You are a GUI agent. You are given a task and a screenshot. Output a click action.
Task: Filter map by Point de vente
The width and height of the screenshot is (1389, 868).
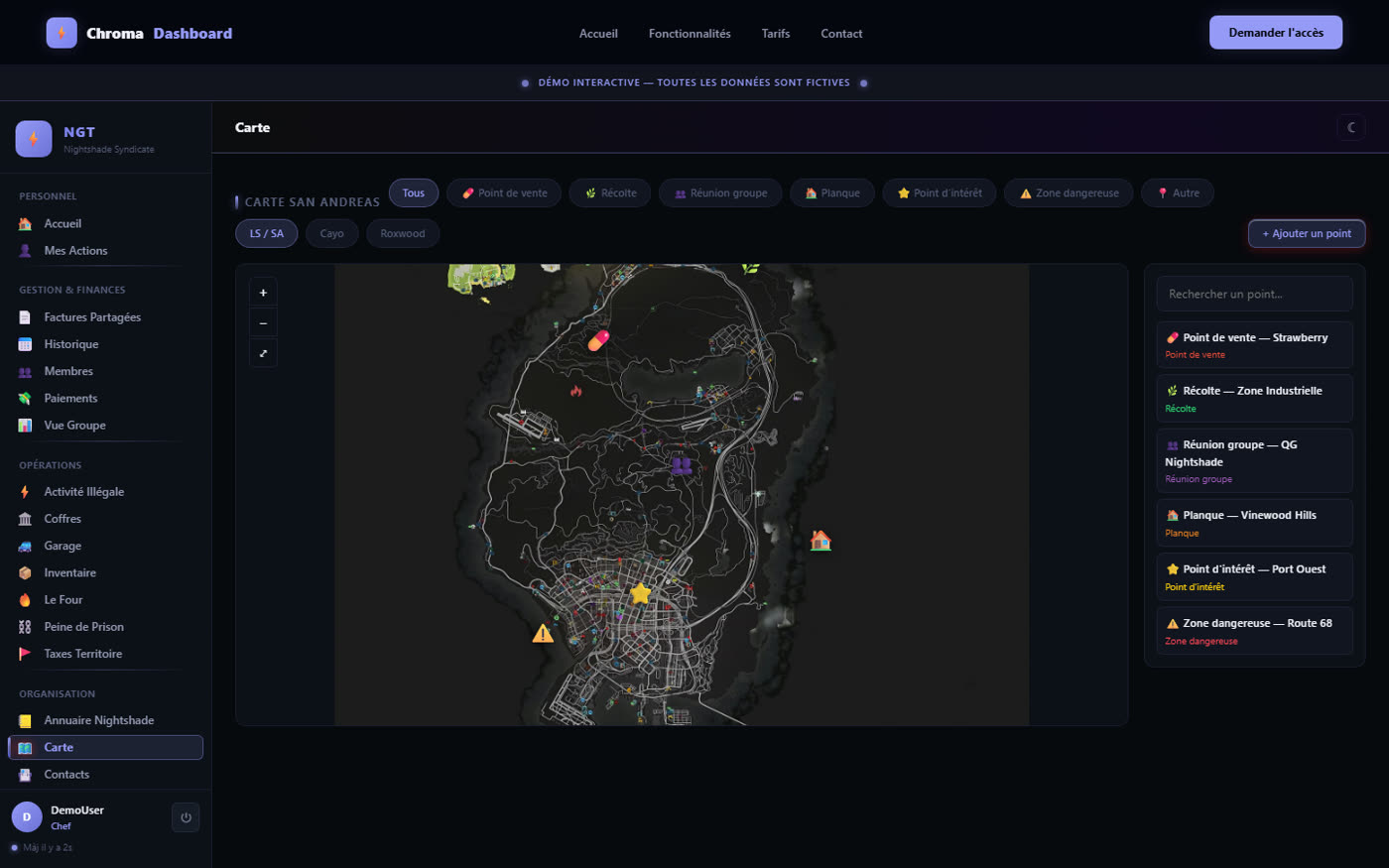pos(504,192)
